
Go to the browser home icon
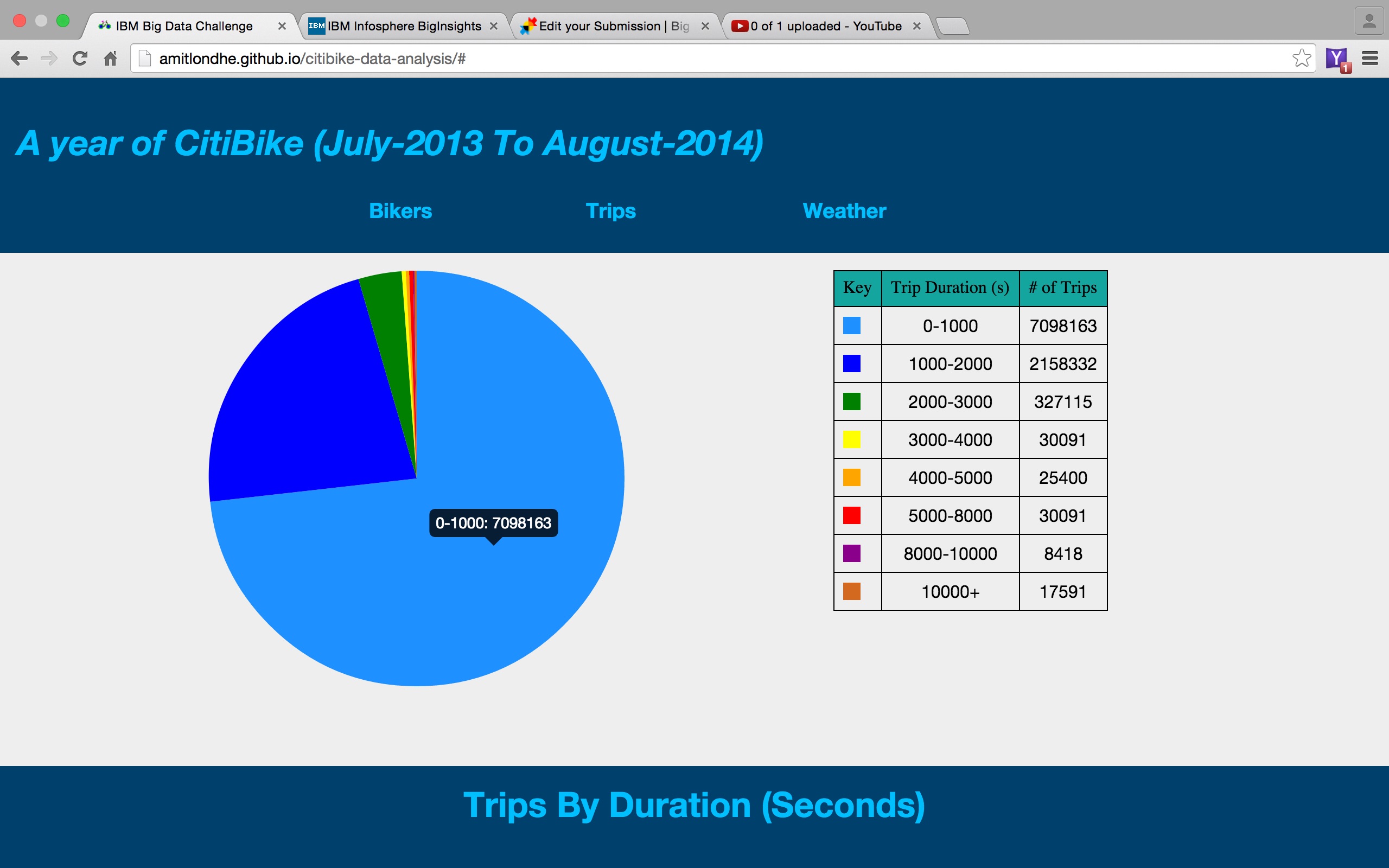click(x=110, y=59)
